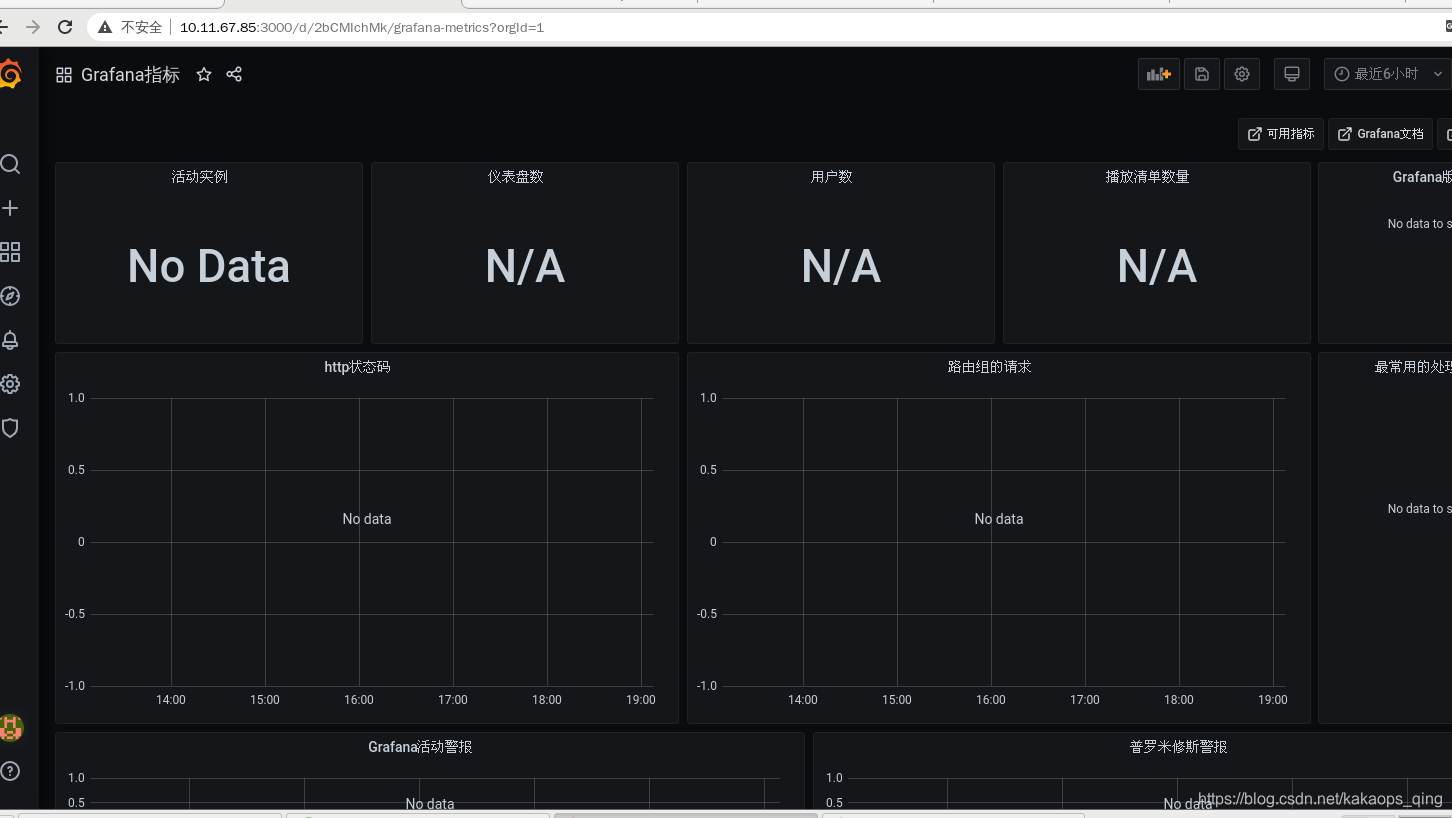Click the N/A value in 用户数
Screen dimensions: 1452x818
[841, 266]
